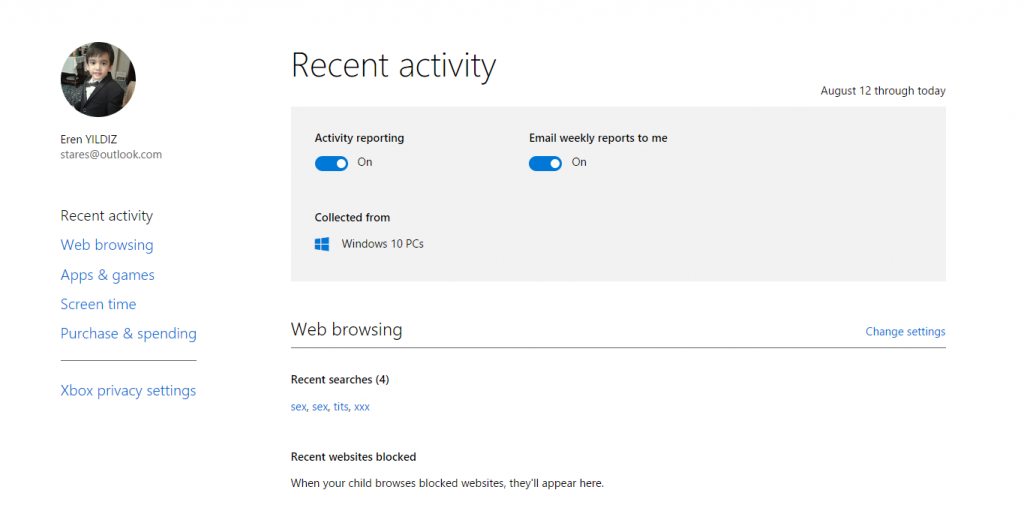Open Xbox privacy settings link
Image resolution: width=1024 pixels, height=514 pixels.
click(x=128, y=391)
